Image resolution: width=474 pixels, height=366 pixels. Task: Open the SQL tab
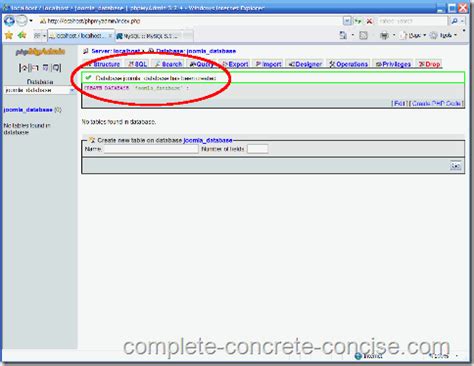[x=137, y=64]
